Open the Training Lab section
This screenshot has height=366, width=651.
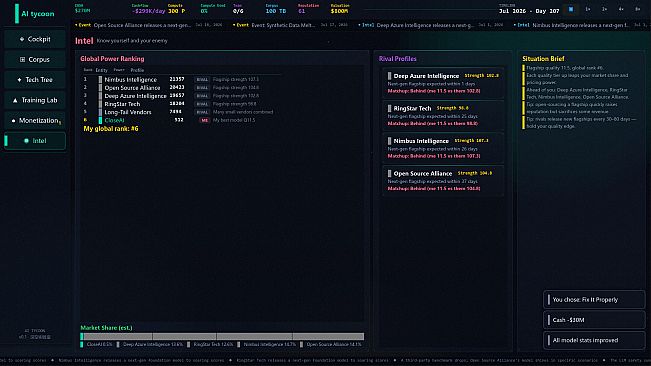(x=35, y=100)
